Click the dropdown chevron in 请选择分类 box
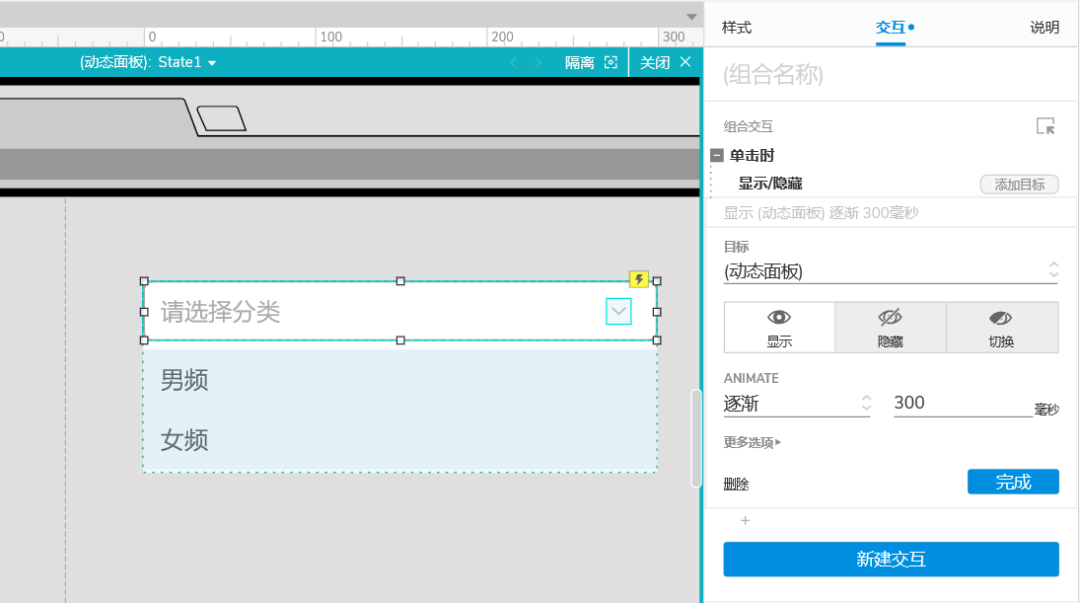 coord(619,311)
